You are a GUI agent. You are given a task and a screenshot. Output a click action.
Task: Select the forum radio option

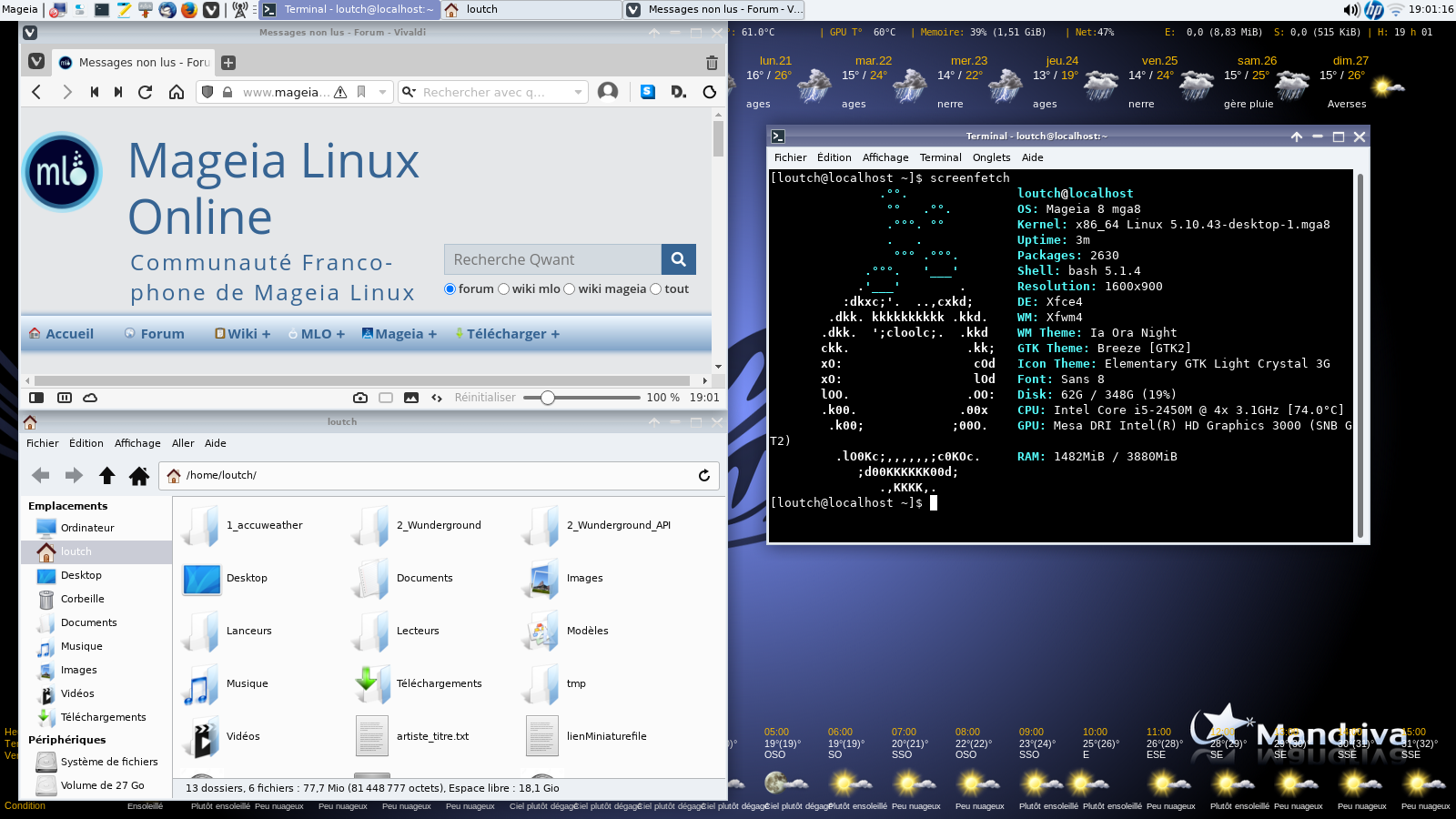tap(450, 288)
